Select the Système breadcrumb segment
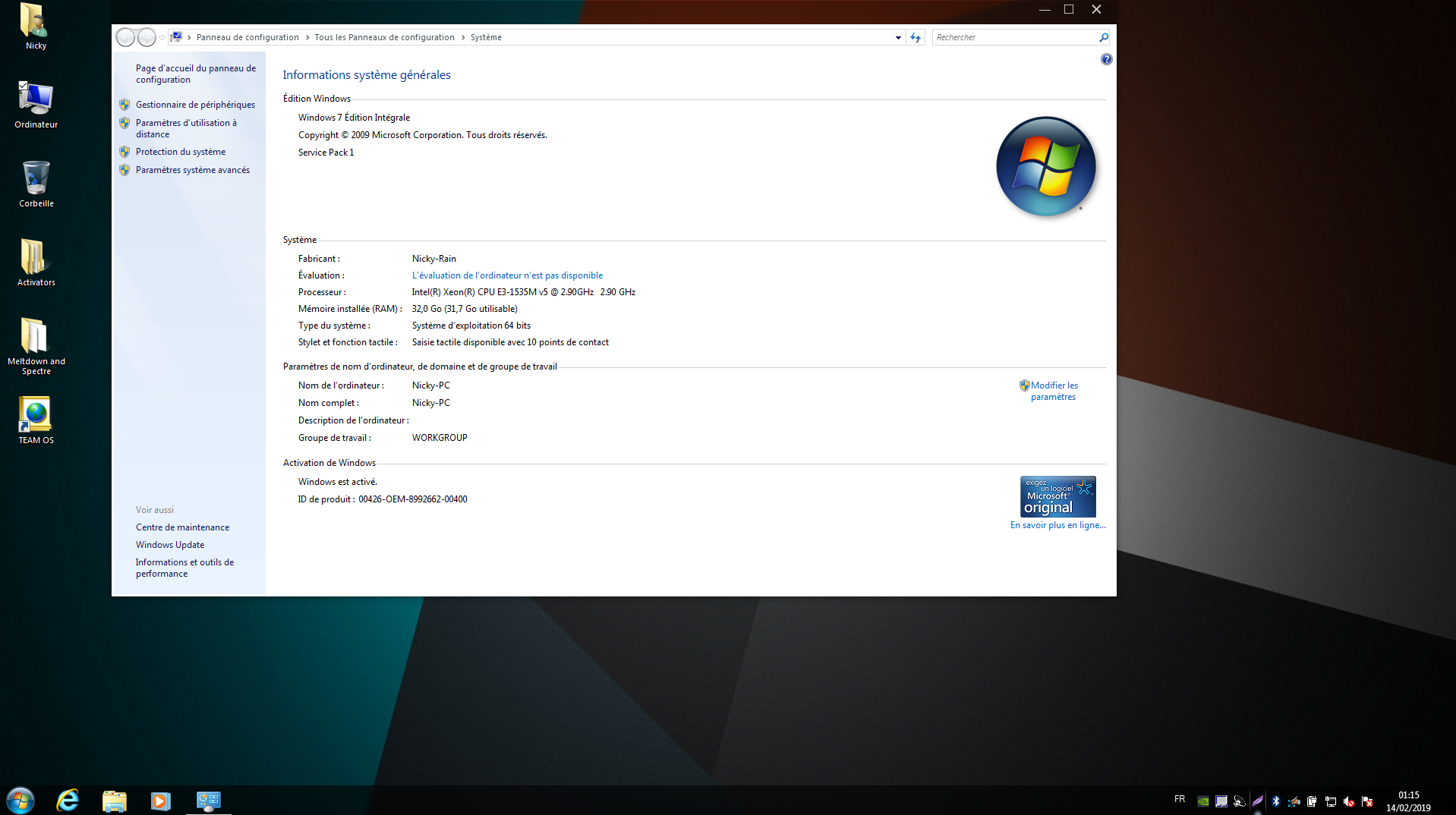The height and width of the screenshot is (815, 1456). [486, 37]
